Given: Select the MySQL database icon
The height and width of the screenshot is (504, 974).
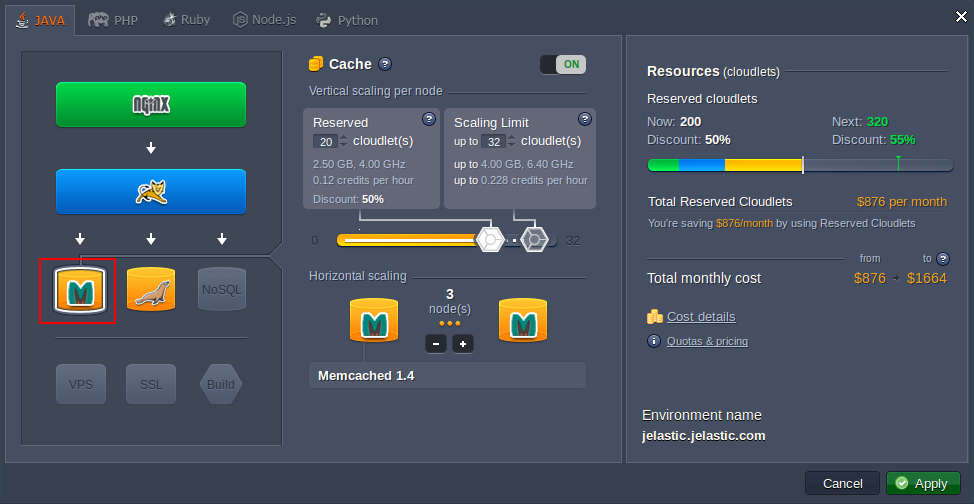Looking at the screenshot, I should click(x=151, y=289).
